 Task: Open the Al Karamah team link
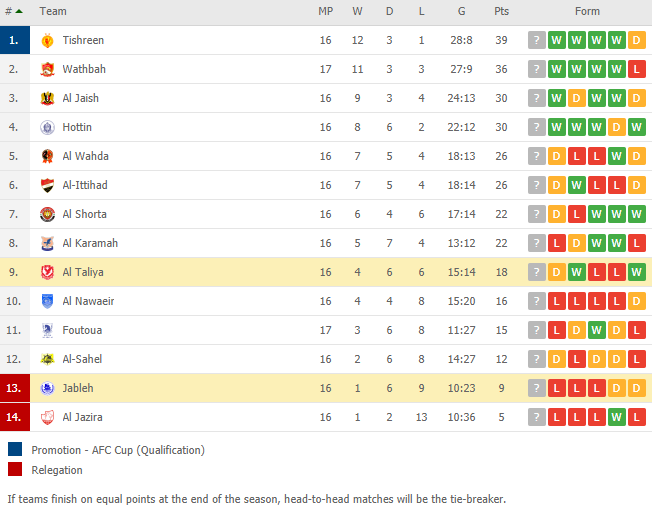(x=90, y=243)
